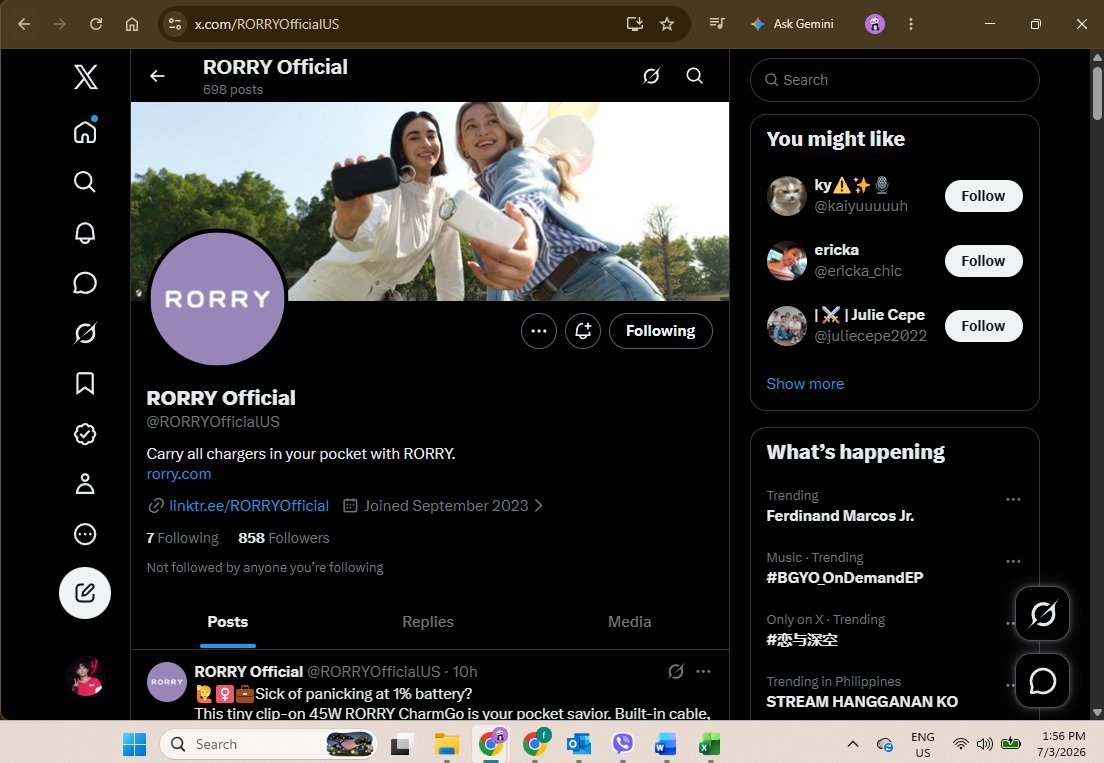The height and width of the screenshot is (763, 1104).
Task: Open Notifications bell in the sidebar
Action: click(x=85, y=232)
